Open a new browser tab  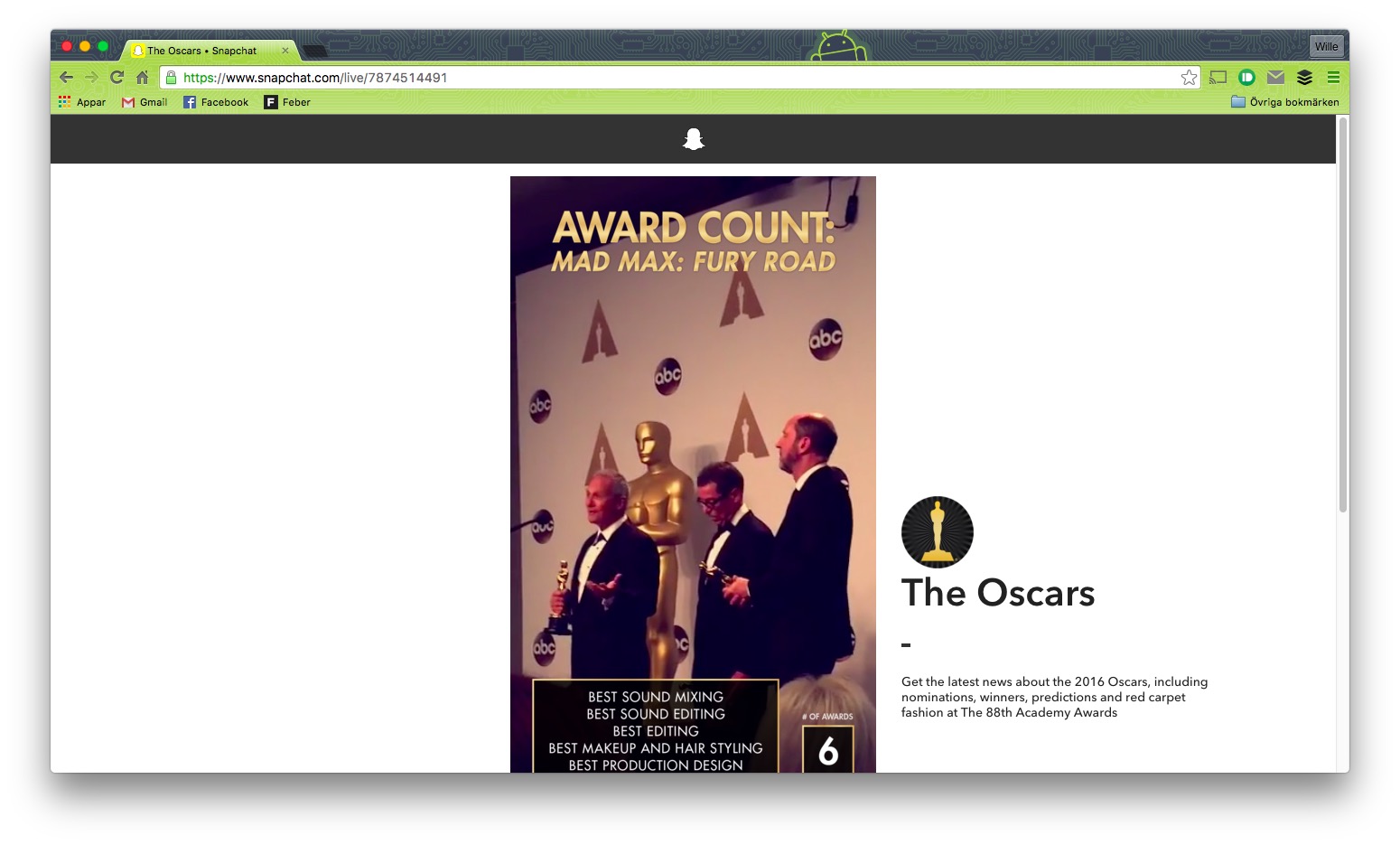314,51
